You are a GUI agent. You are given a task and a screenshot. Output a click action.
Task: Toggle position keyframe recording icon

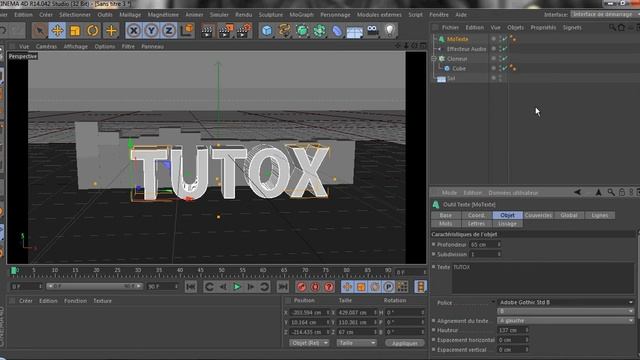347,287
